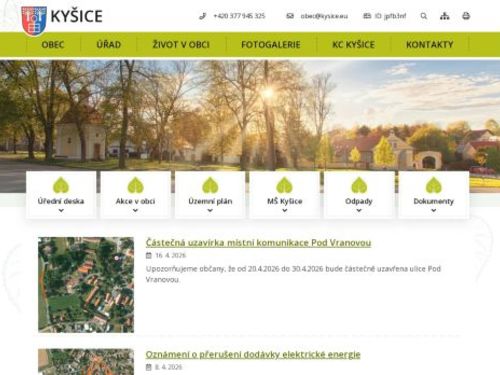
Task: Open the ÚŘAD menu
Action: point(109,45)
